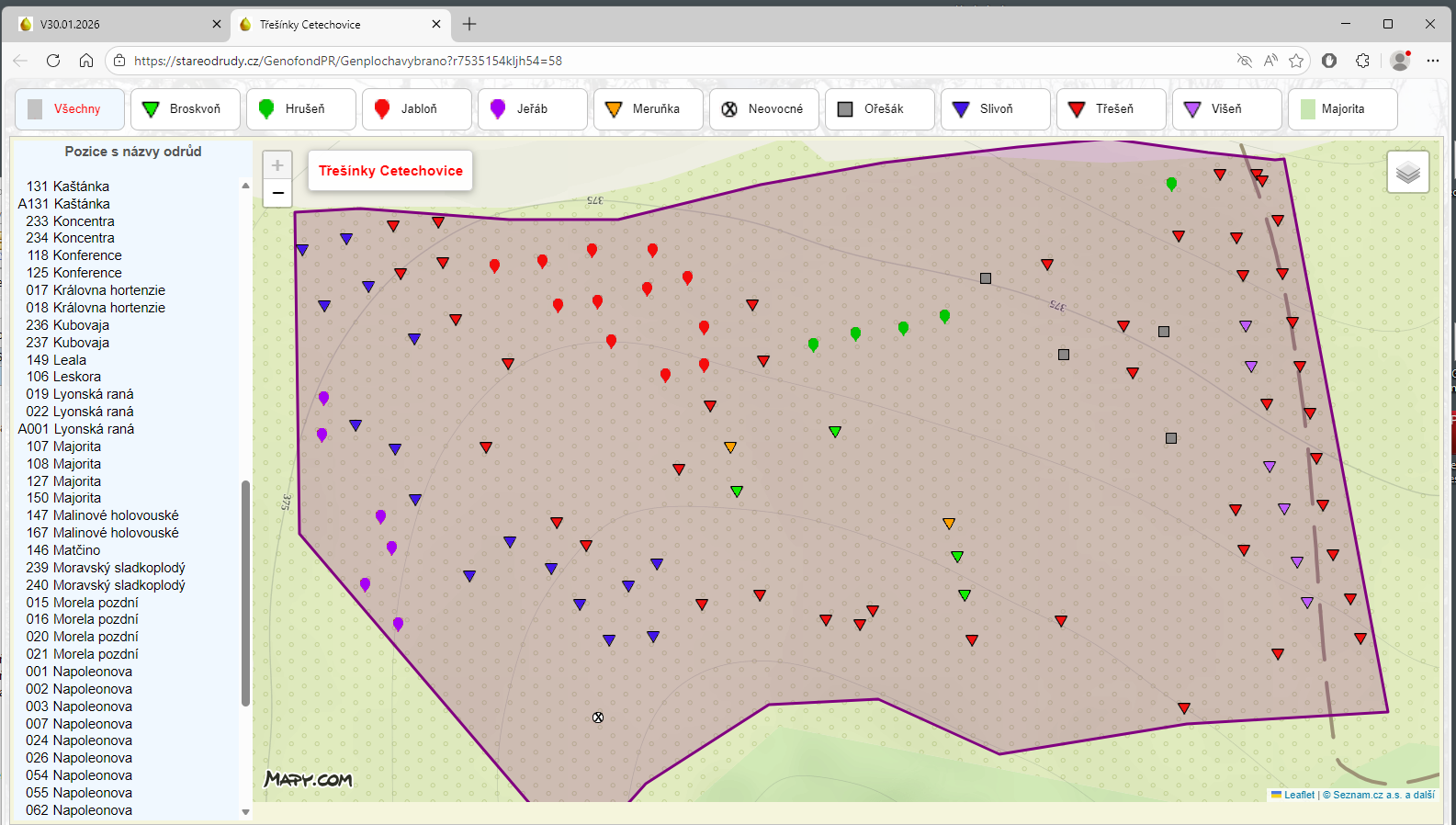Toggle the Jabloň filter

[416, 109]
